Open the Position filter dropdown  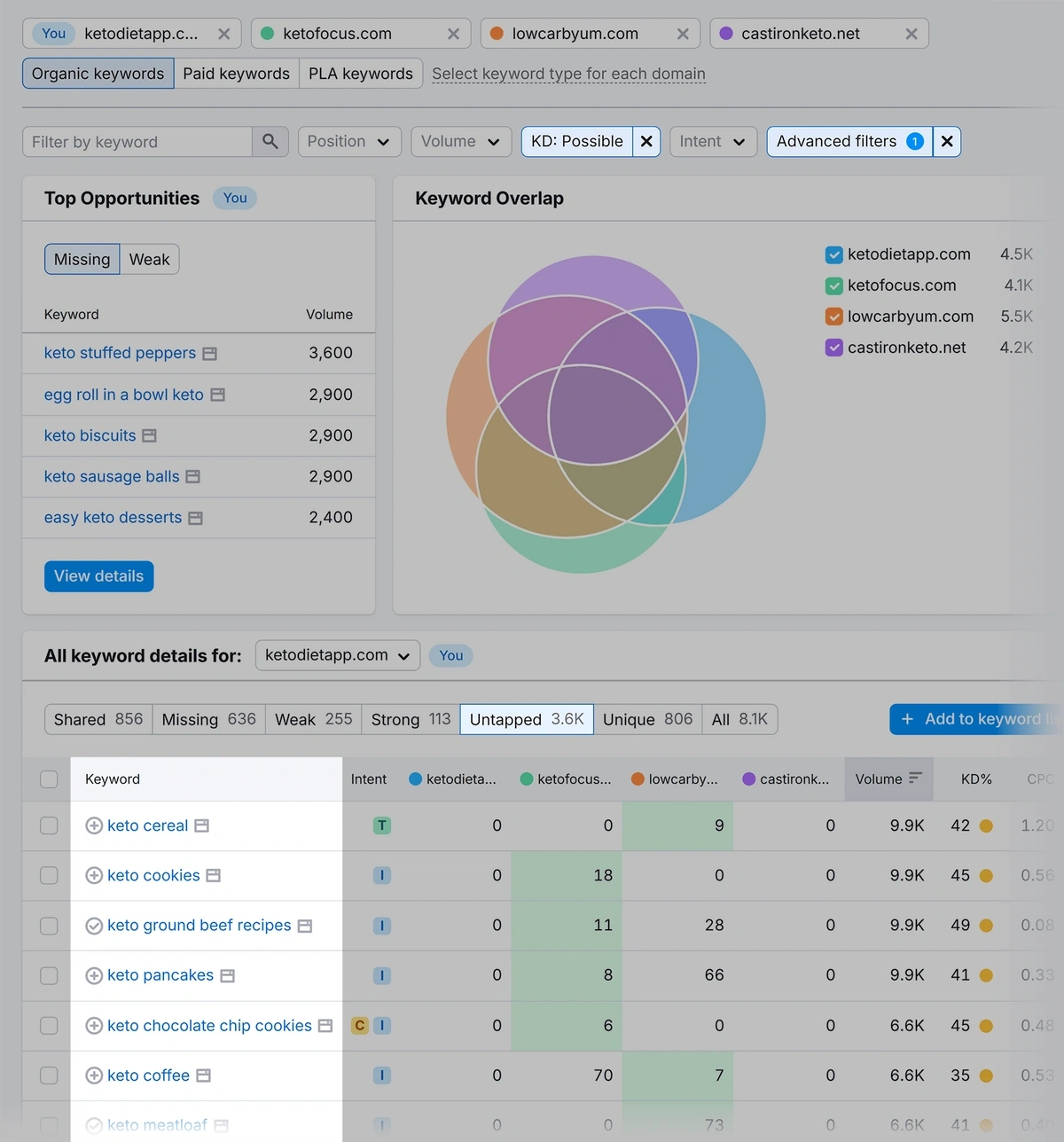pos(349,142)
